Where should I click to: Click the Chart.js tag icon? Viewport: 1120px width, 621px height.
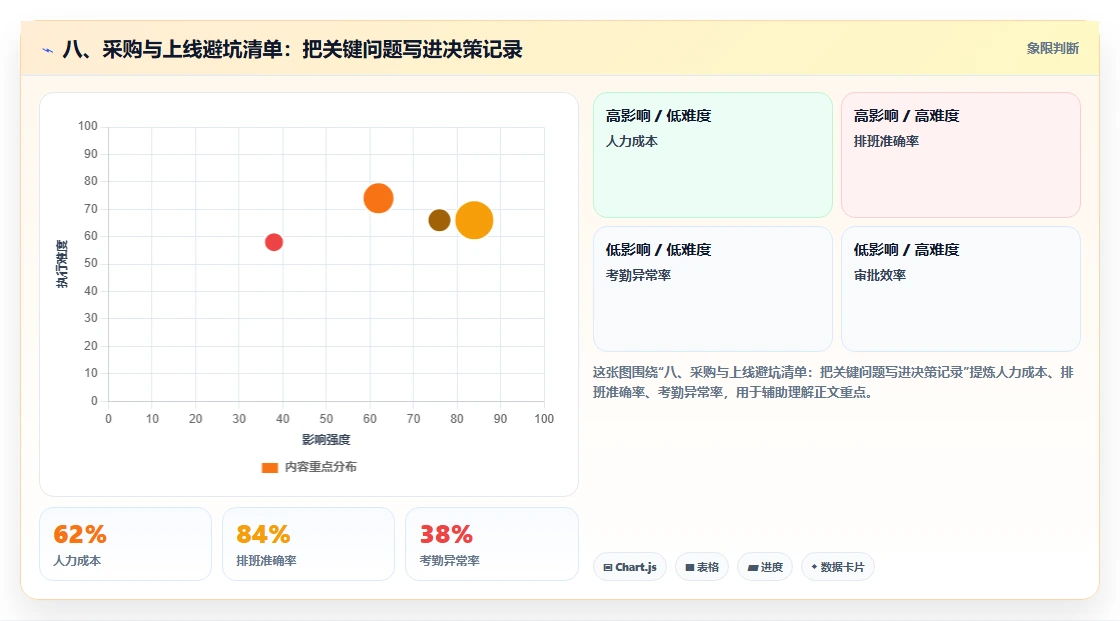coord(608,567)
